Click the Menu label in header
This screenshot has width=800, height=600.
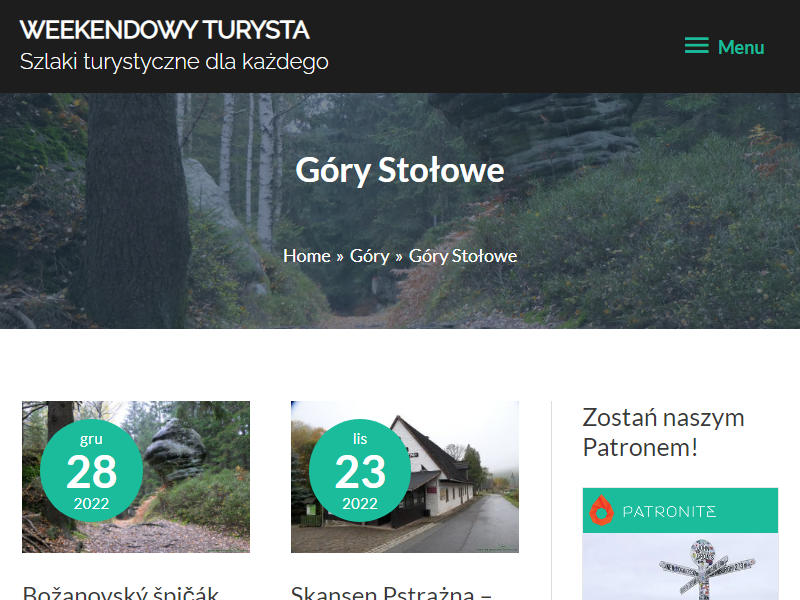click(741, 47)
